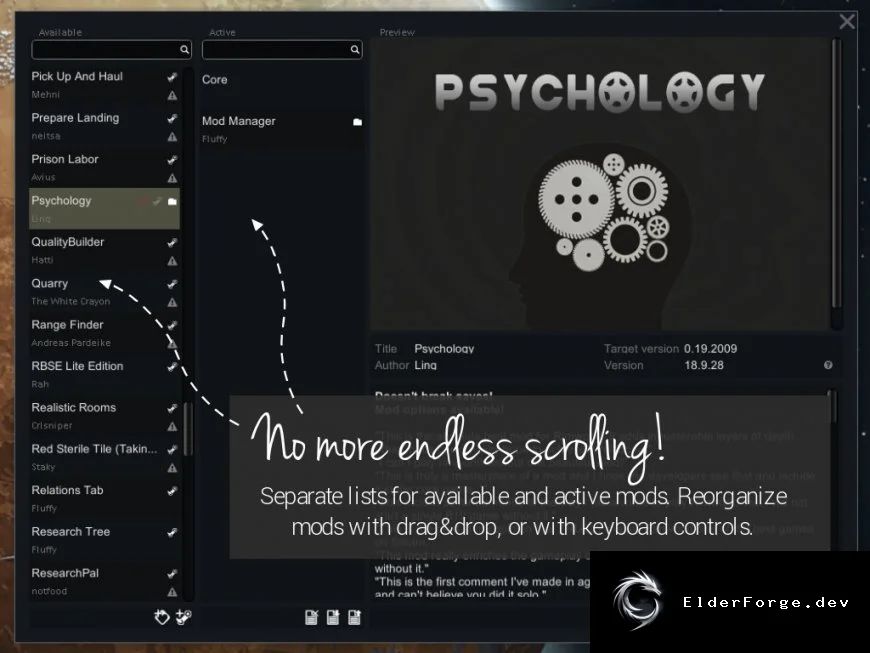Focus the Available mods search field
This screenshot has width=870, height=653.
coord(111,50)
